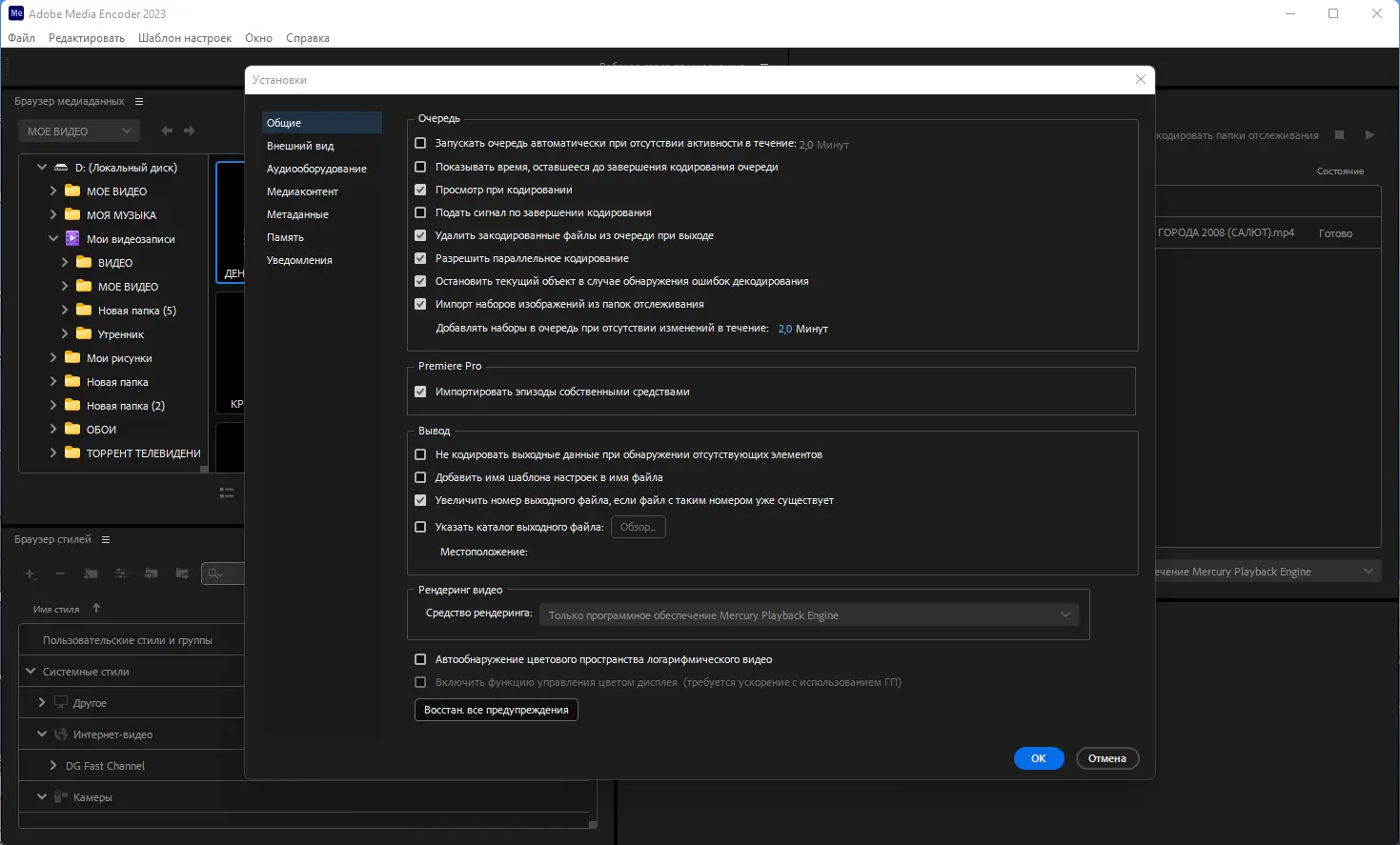Click the minus icon to delete preset

coord(60,573)
